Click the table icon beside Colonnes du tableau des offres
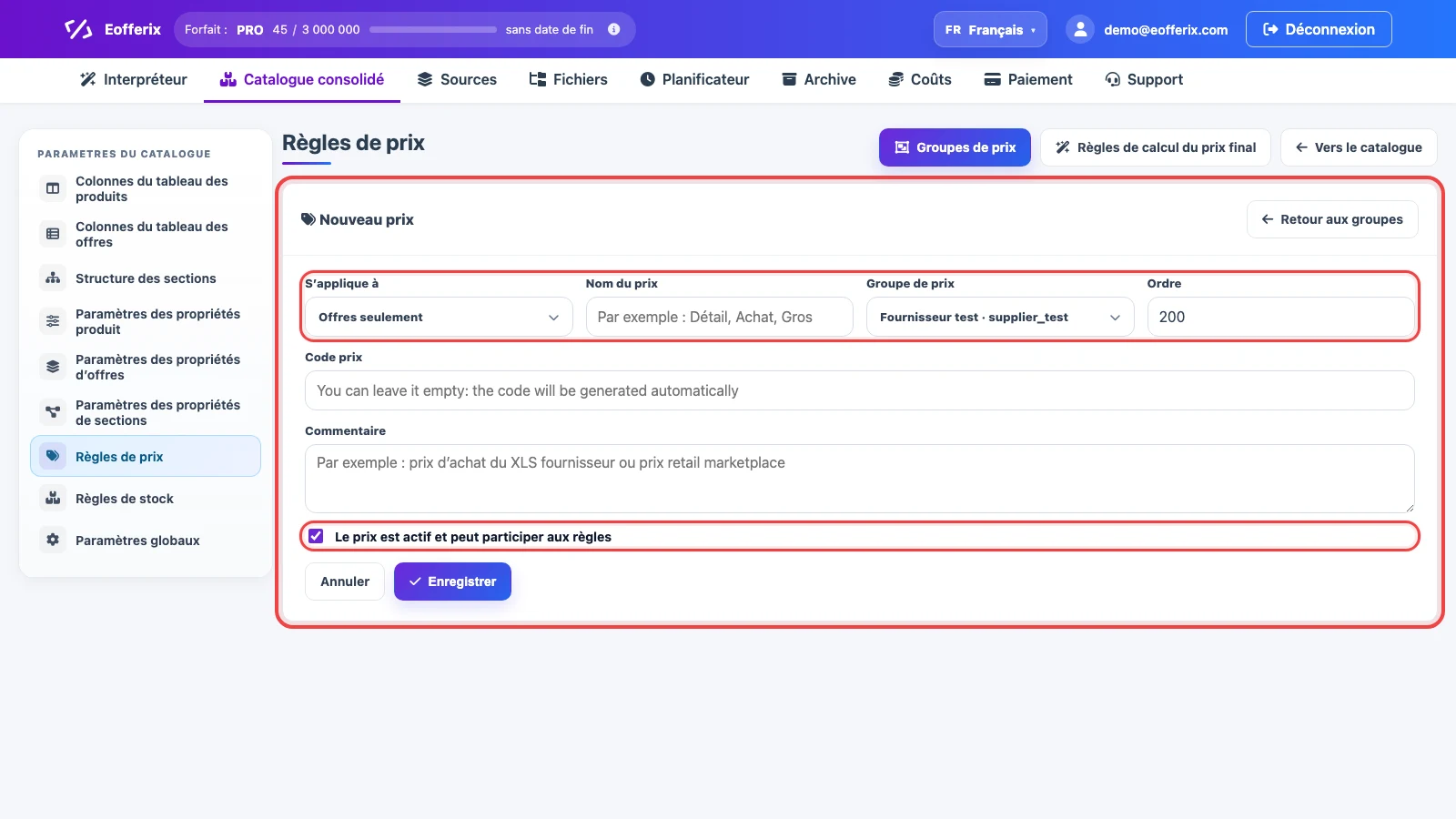Image resolution: width=1456 pixels, height=819 pixels. point(53,234)
